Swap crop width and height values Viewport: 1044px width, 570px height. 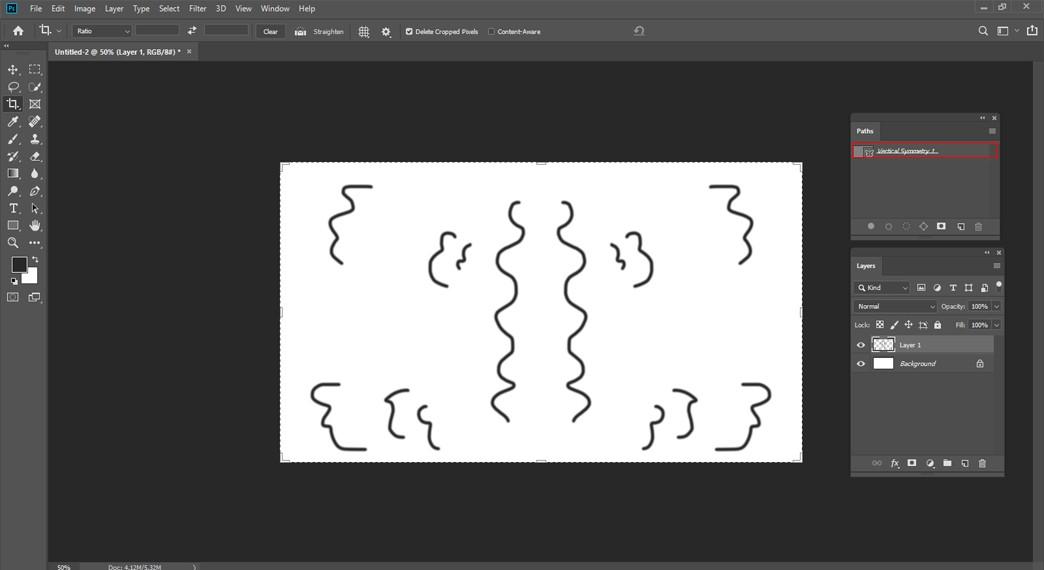tap(192, 31)
